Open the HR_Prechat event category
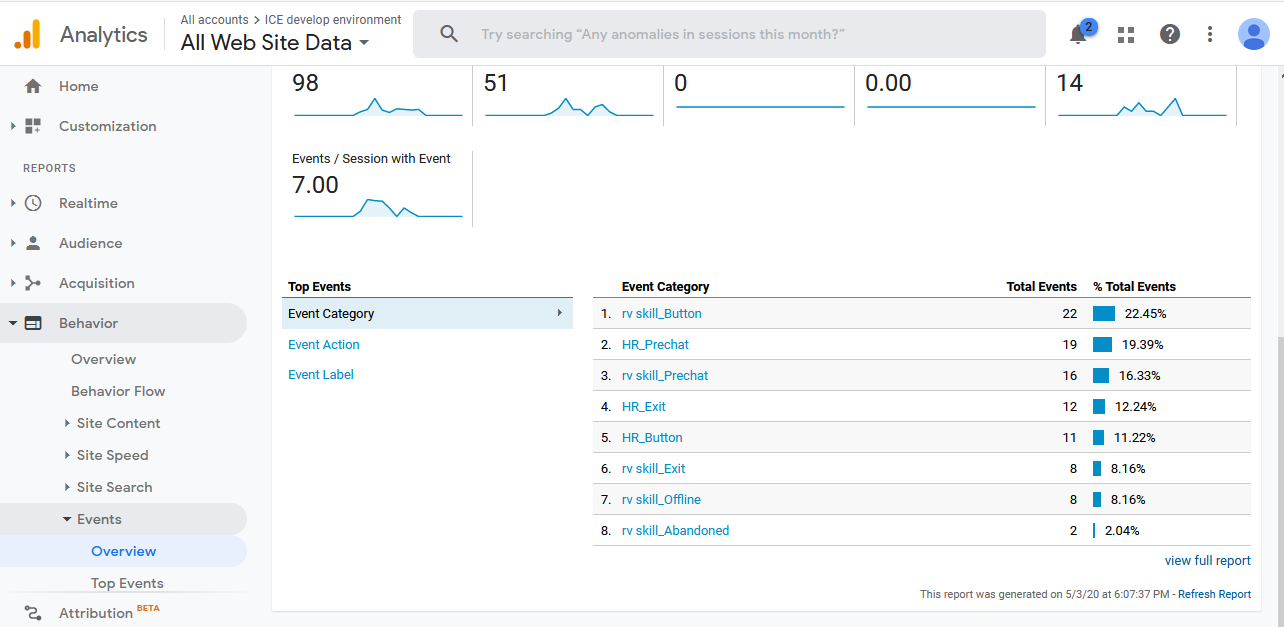Viewport: 1284px width, 627px height. click(655, 344)
